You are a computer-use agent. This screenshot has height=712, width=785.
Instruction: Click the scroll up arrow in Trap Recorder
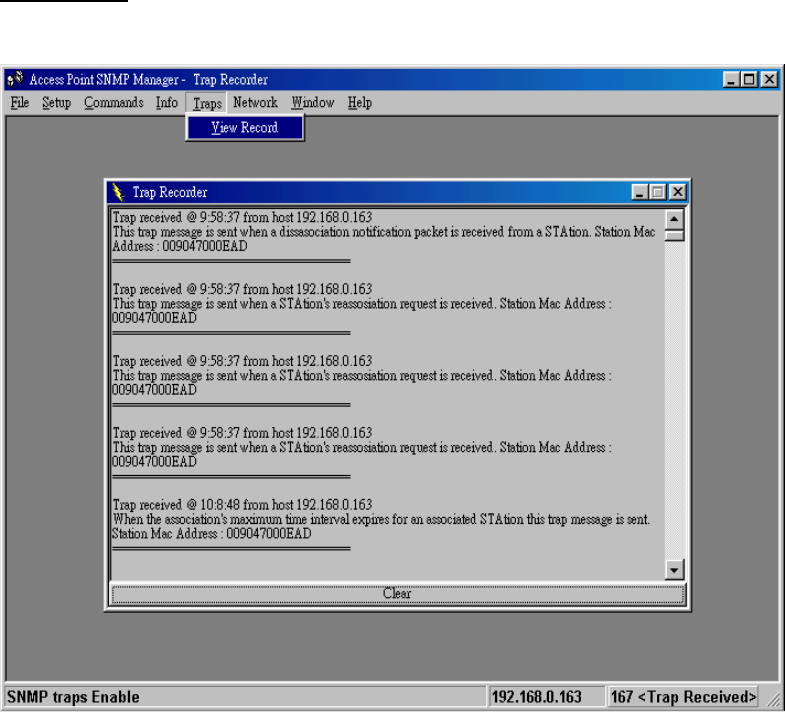point(674,219)
